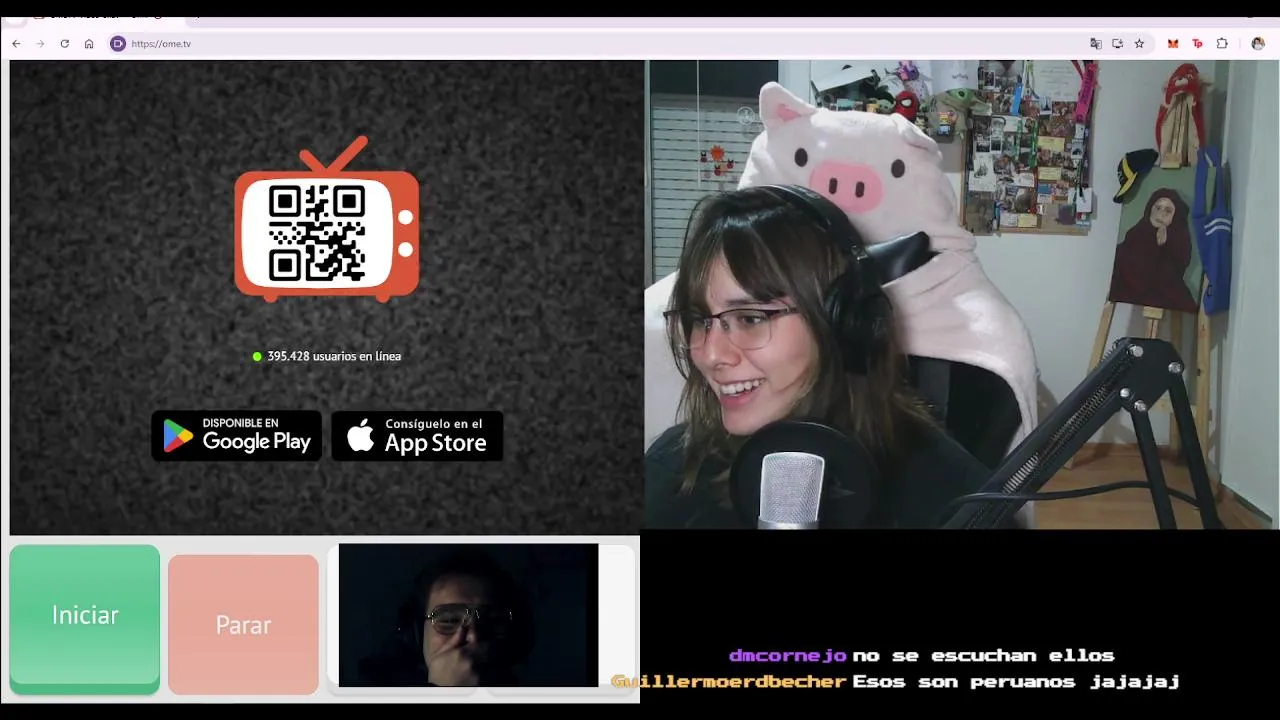Open the App Store download badge
This screenshot has width=1280, height=720.
coord(417,436)
